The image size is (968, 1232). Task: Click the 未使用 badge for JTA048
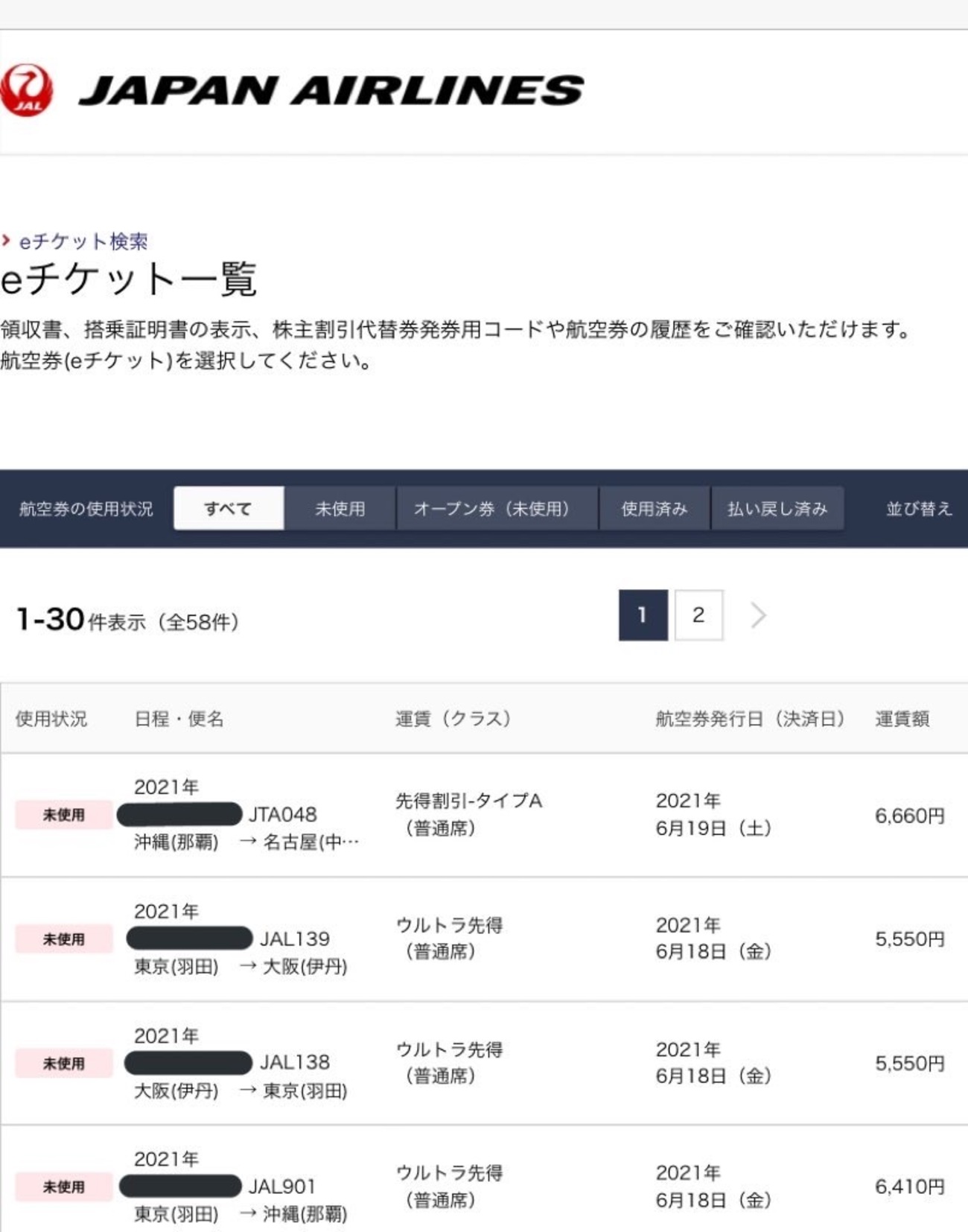click(x=64, y=815)
